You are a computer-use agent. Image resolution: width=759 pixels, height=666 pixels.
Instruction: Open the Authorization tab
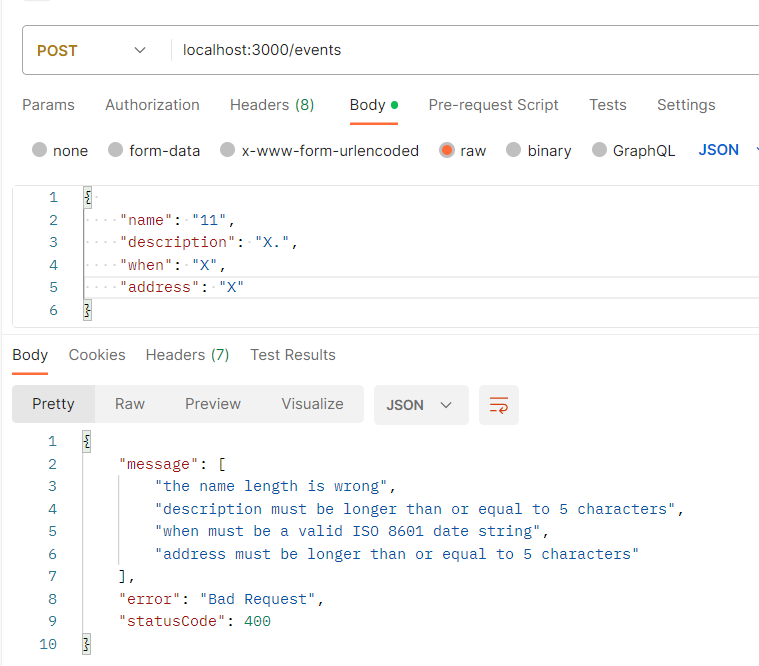(x=152, y=105)
